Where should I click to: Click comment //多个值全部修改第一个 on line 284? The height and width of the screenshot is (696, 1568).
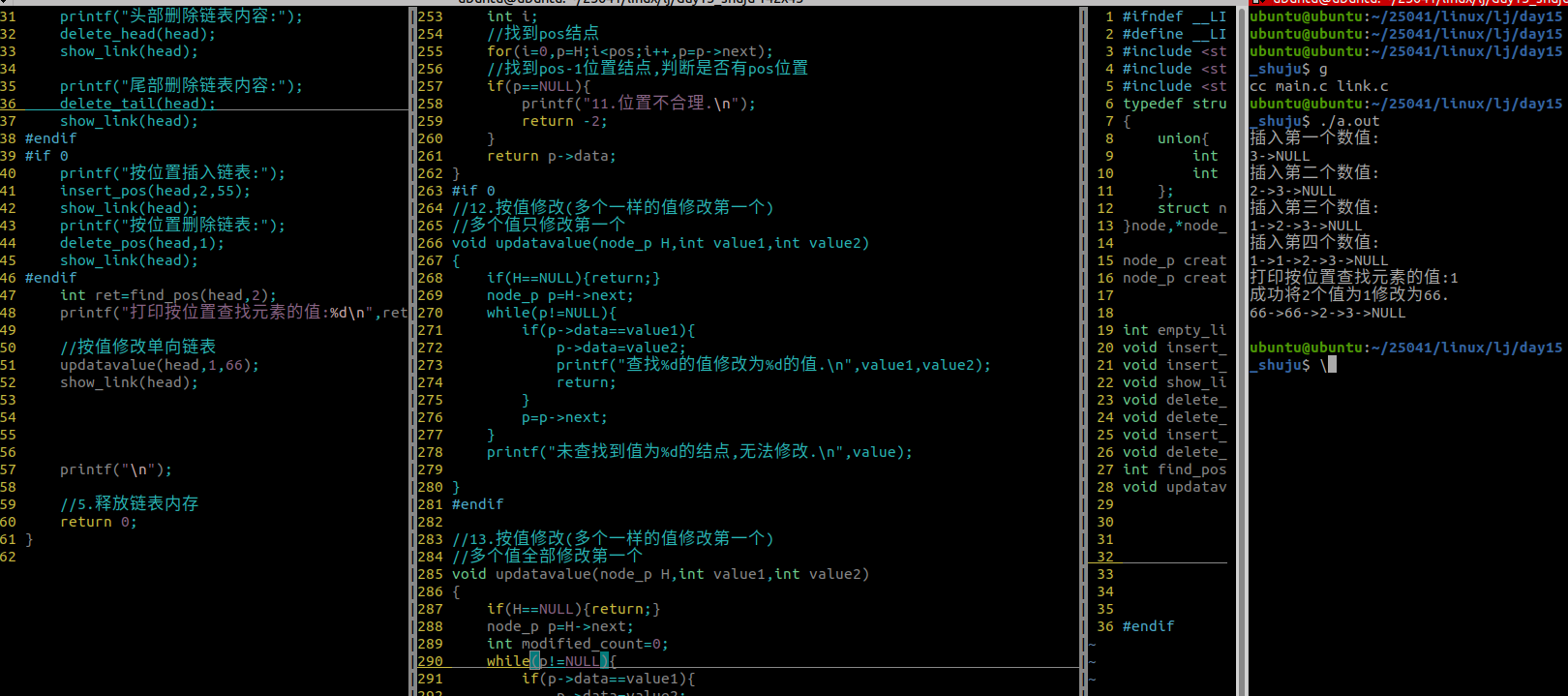(547, 557)
